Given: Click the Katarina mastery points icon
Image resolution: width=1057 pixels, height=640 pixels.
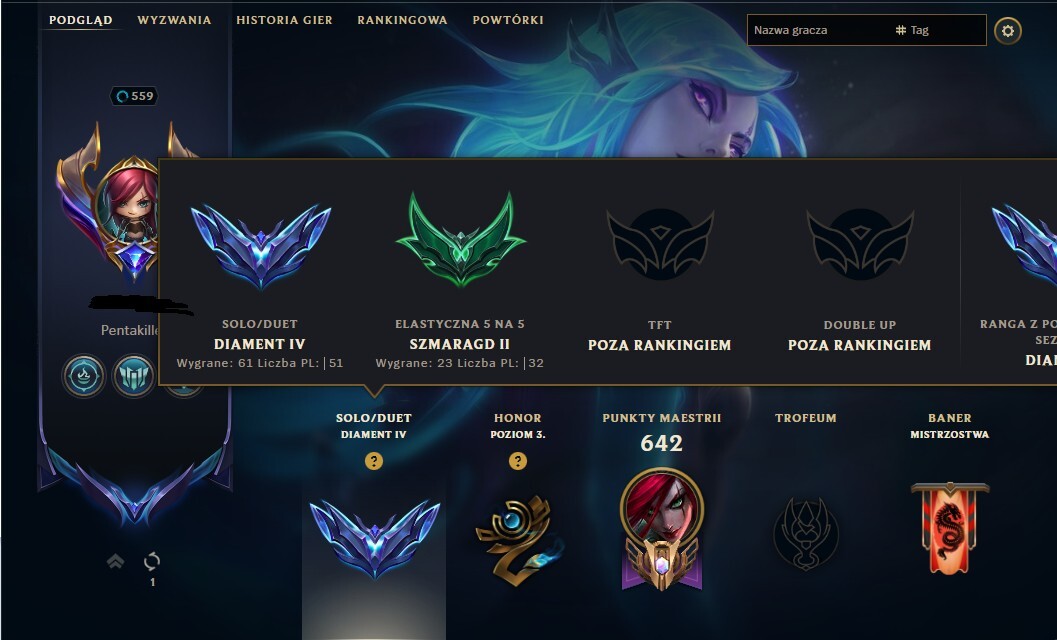Looking at the screenshot, I should click(x=662, y=529).
